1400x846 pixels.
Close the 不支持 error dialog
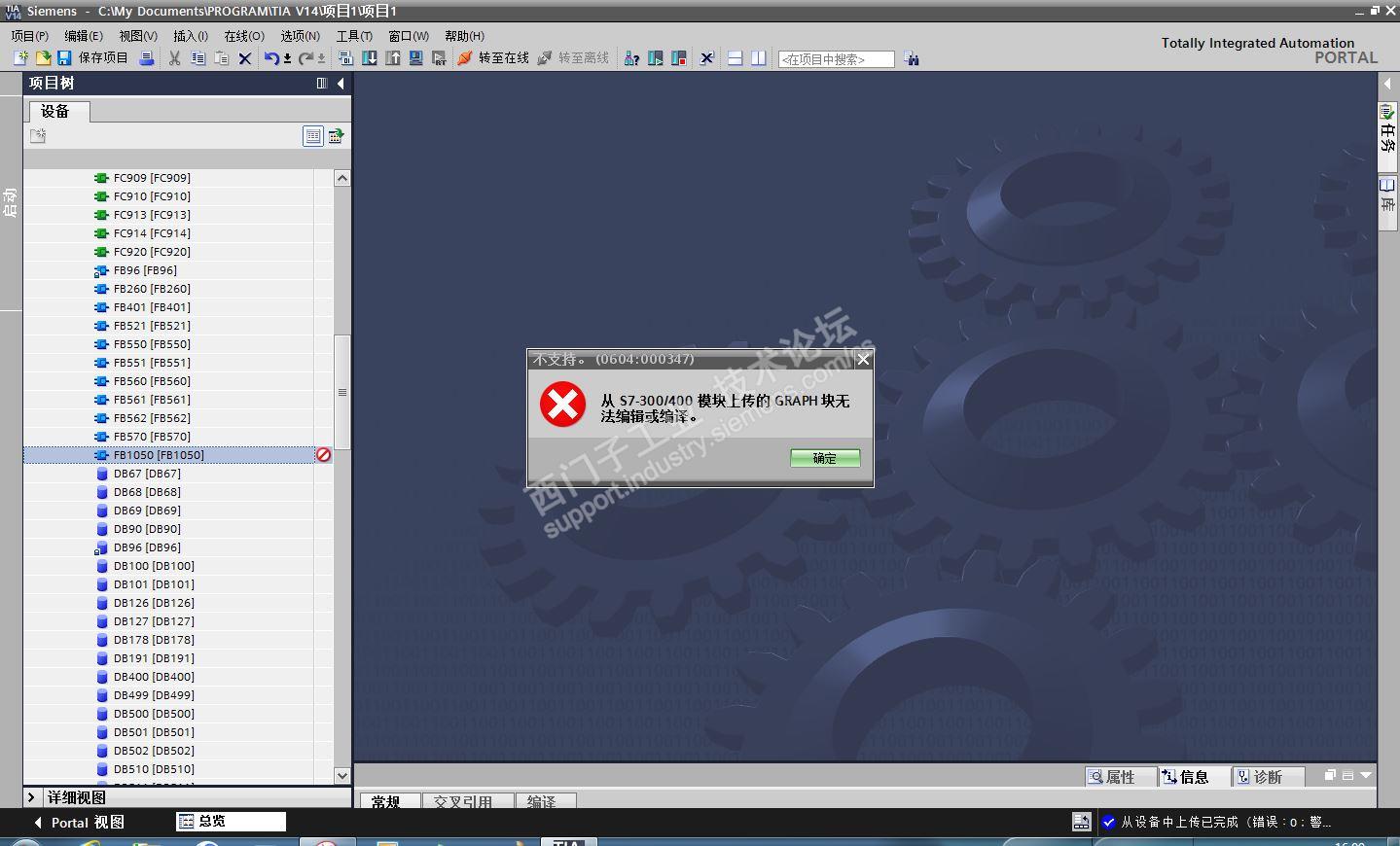point(863,360)
